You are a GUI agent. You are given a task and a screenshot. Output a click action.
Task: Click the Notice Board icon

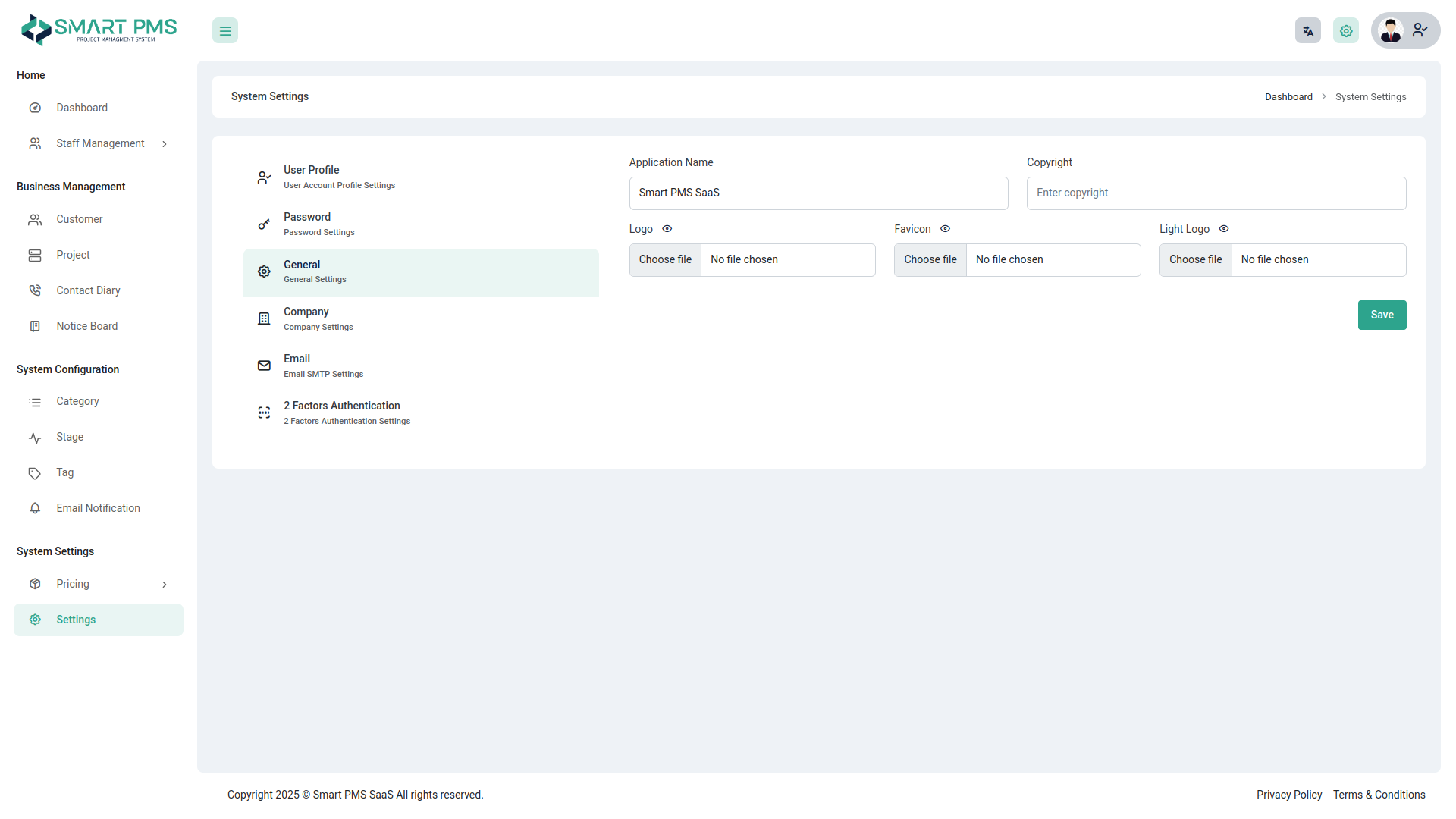[x=35, y=325]
